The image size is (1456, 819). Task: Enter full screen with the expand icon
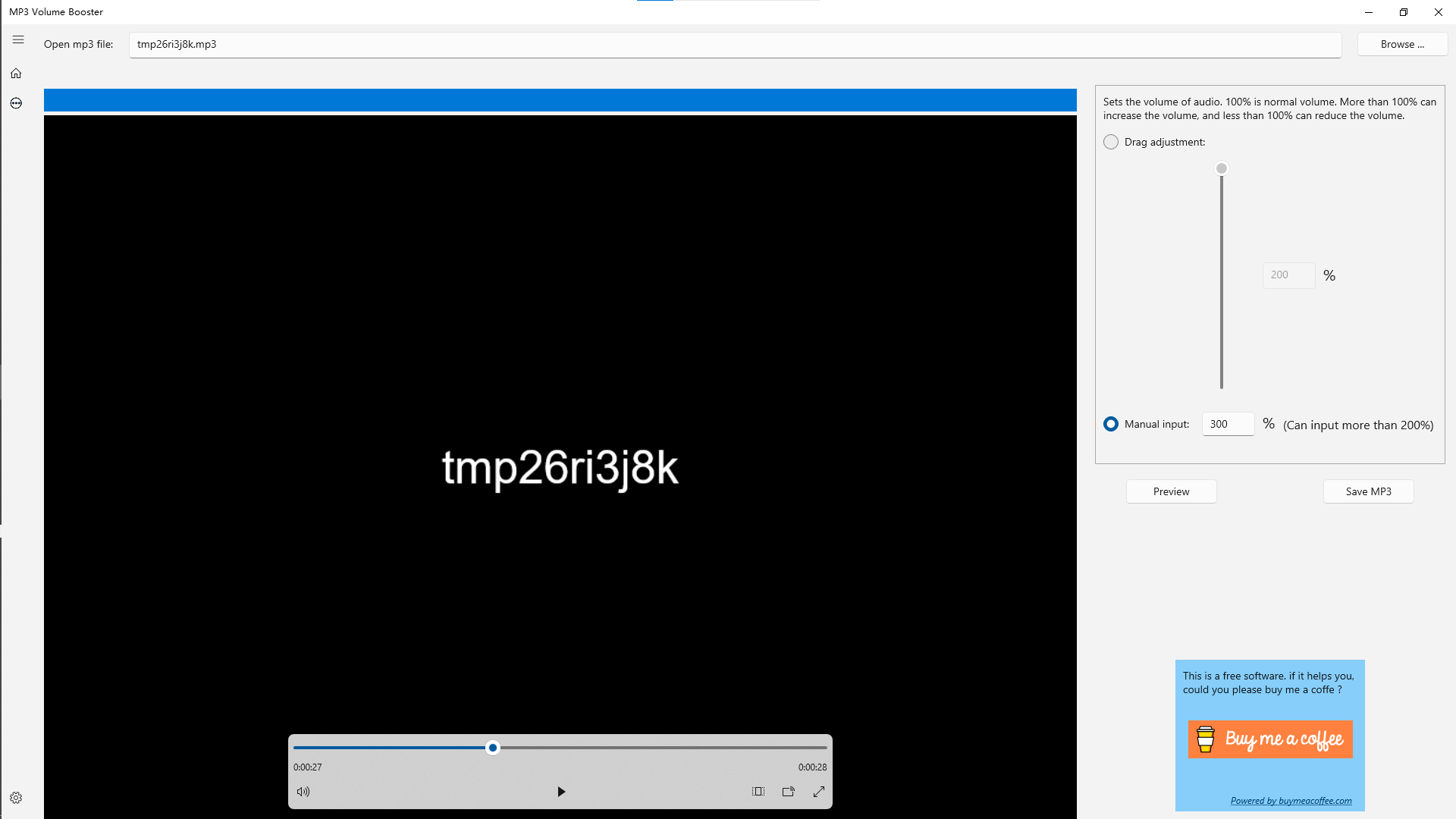pyautogui.click(x=819, y=792)
